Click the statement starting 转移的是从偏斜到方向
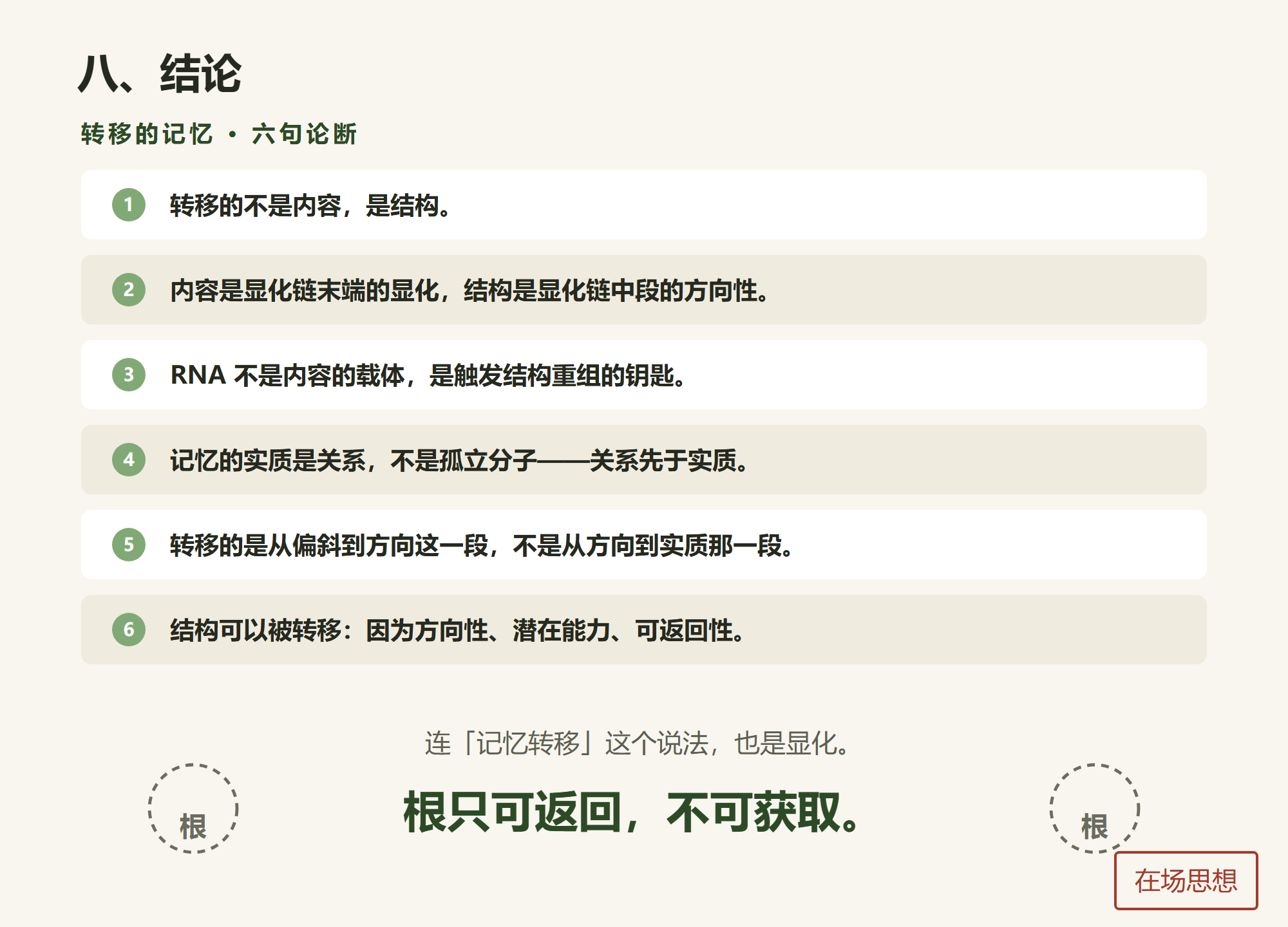Image resolution: width=1288 pixels, height=927 pixels. click(x=482, y=546)
